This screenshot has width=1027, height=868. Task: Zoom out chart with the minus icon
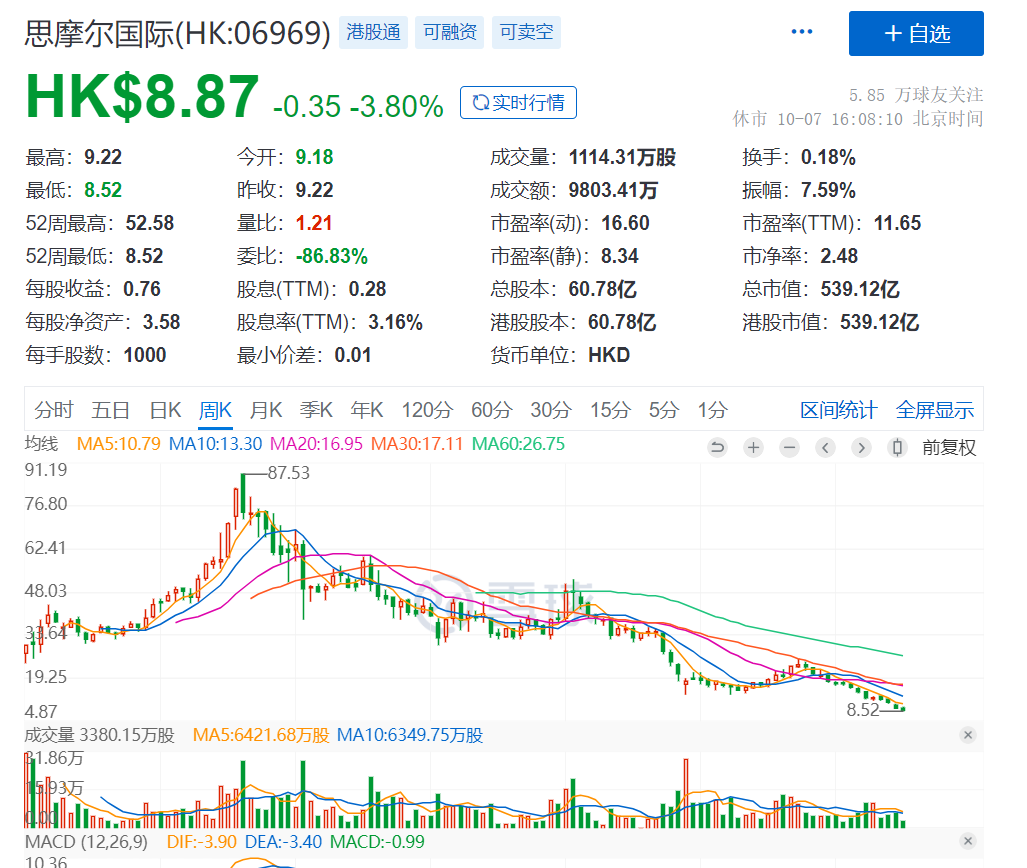point(790,447)
